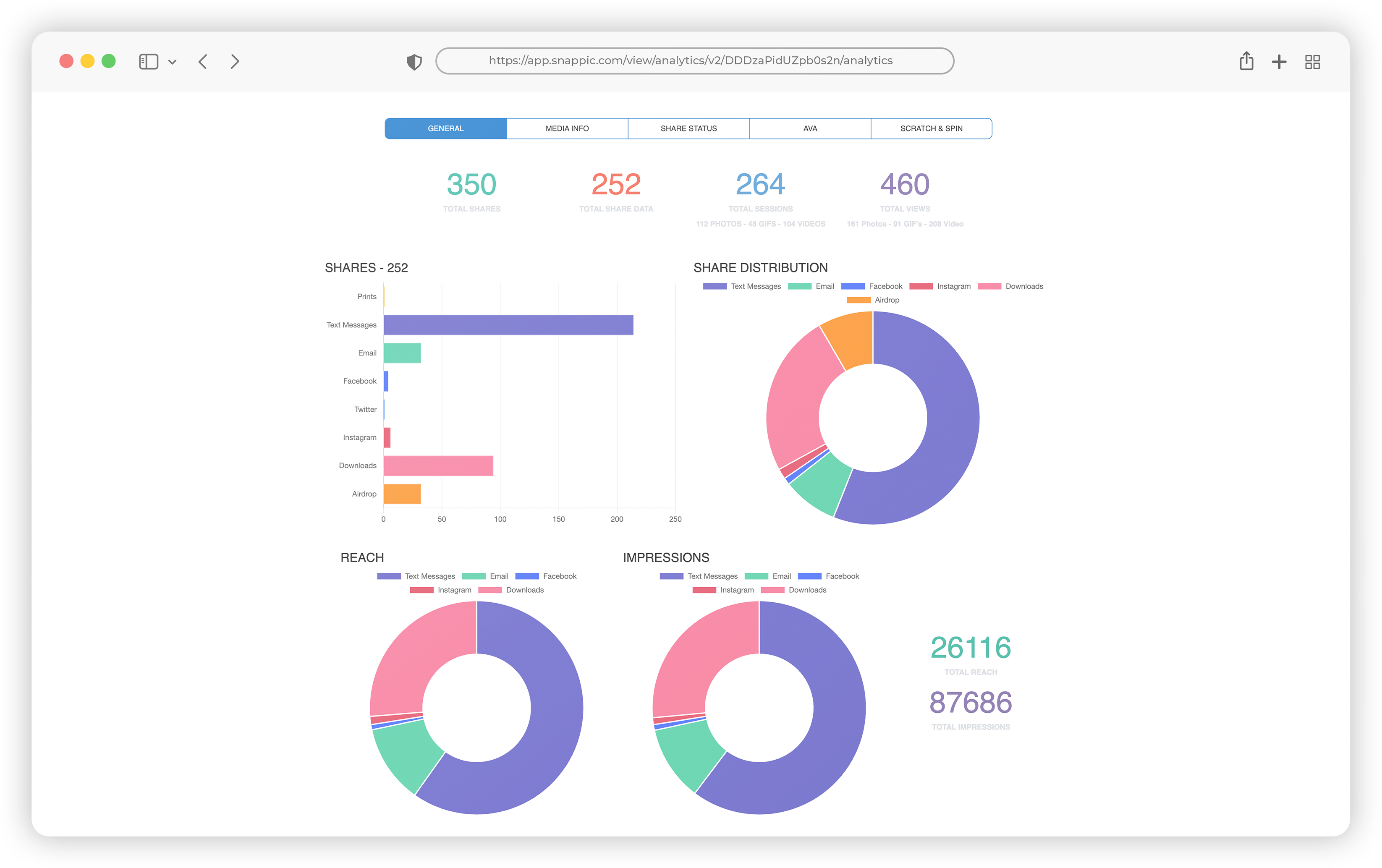Expand the sidebar options chevron
The image size is (1382, 868).
click(x=172, y=62)
